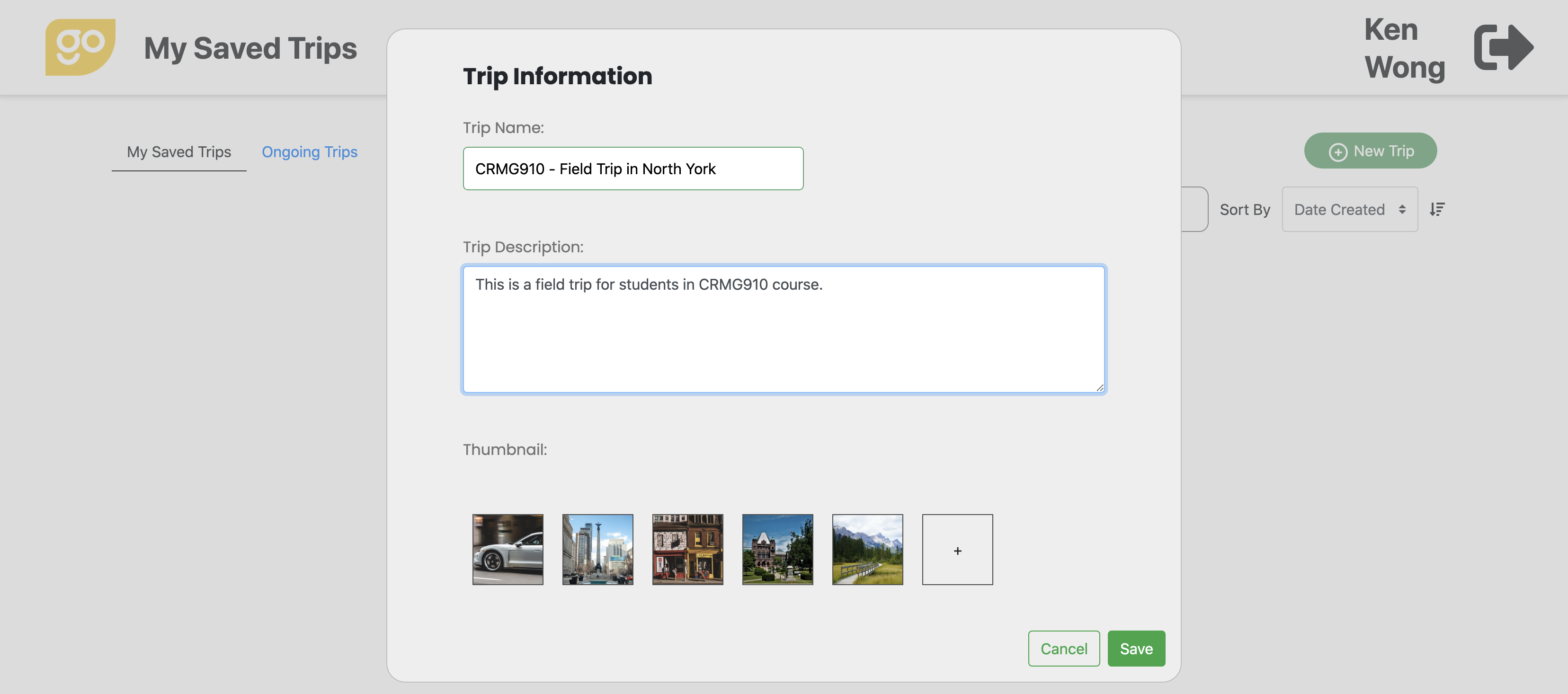Image resolution: width=1568 pixels, height=694 pixels.
Task: Click the Trip Description: label
Action: click(523, 247)
